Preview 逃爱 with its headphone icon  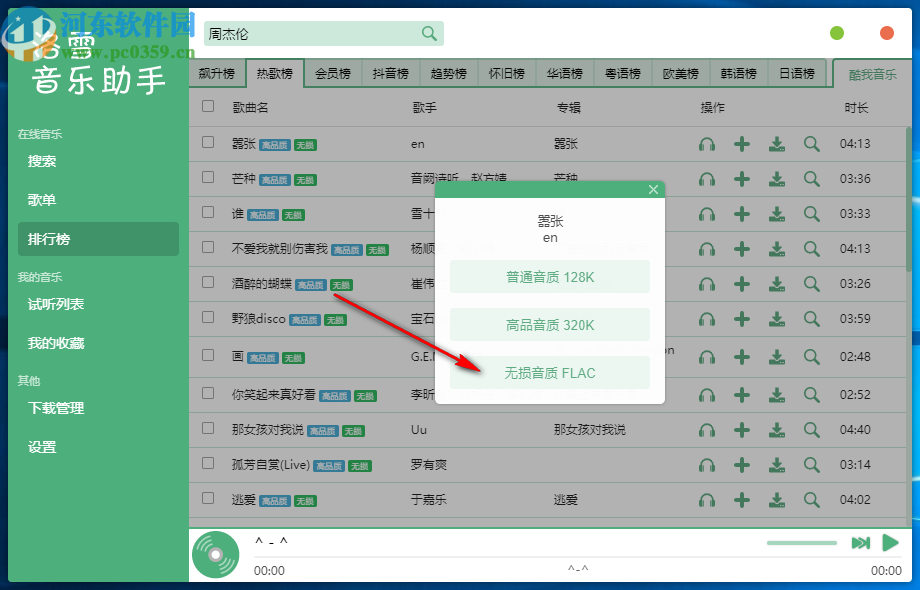[x=707, y=500]
